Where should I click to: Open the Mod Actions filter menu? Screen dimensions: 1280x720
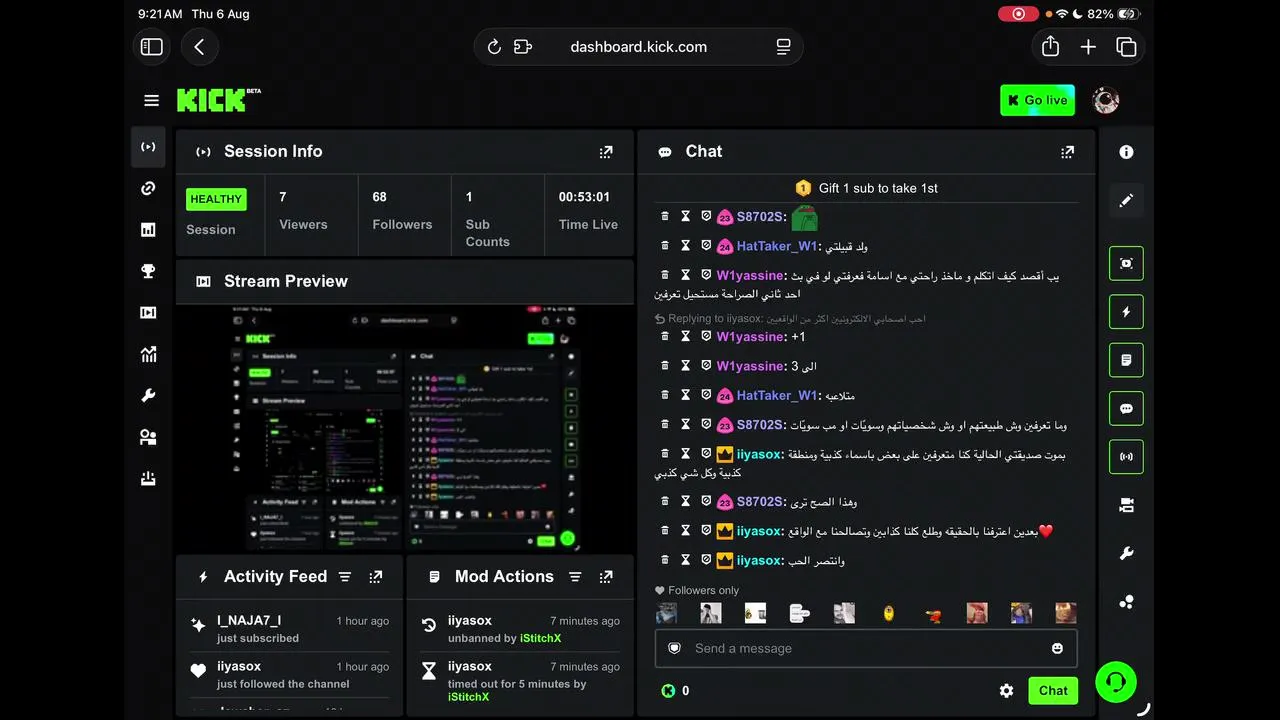coord(575,577)
